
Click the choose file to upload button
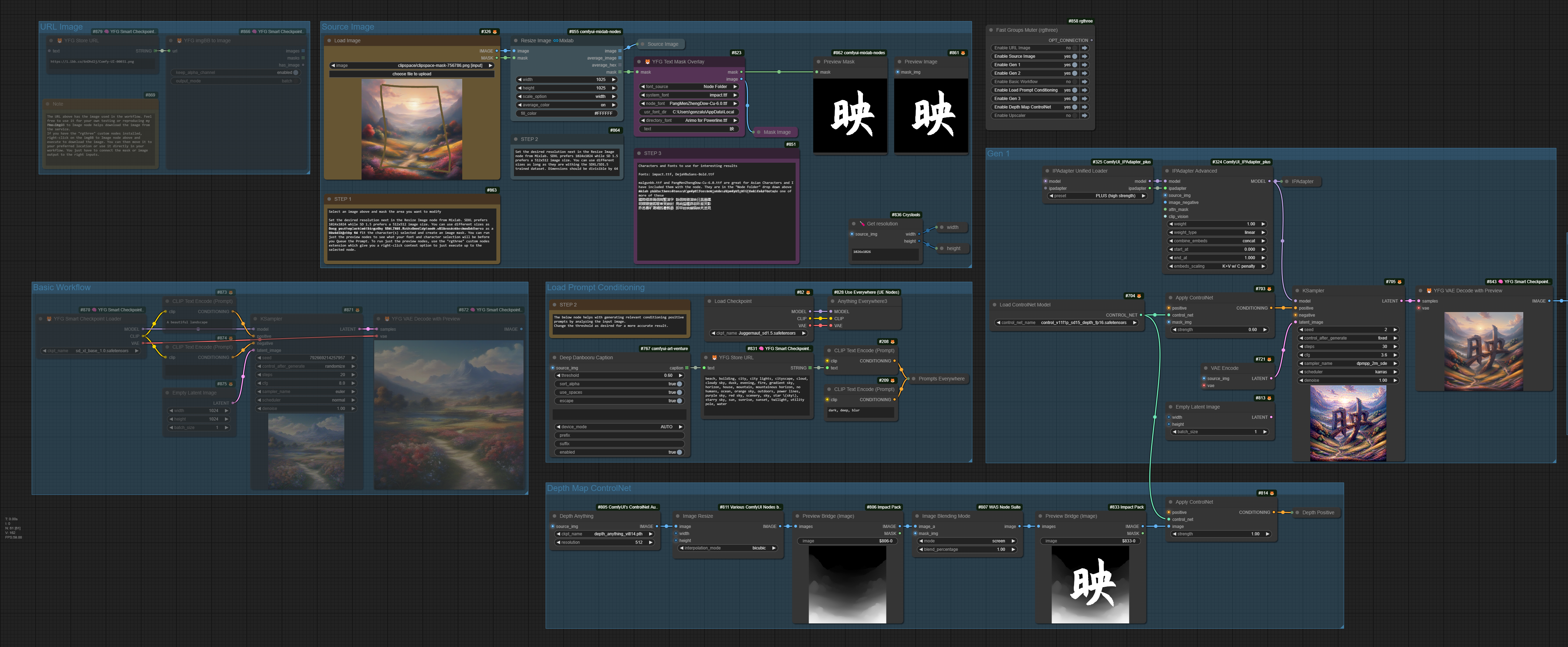click(412, 74)
